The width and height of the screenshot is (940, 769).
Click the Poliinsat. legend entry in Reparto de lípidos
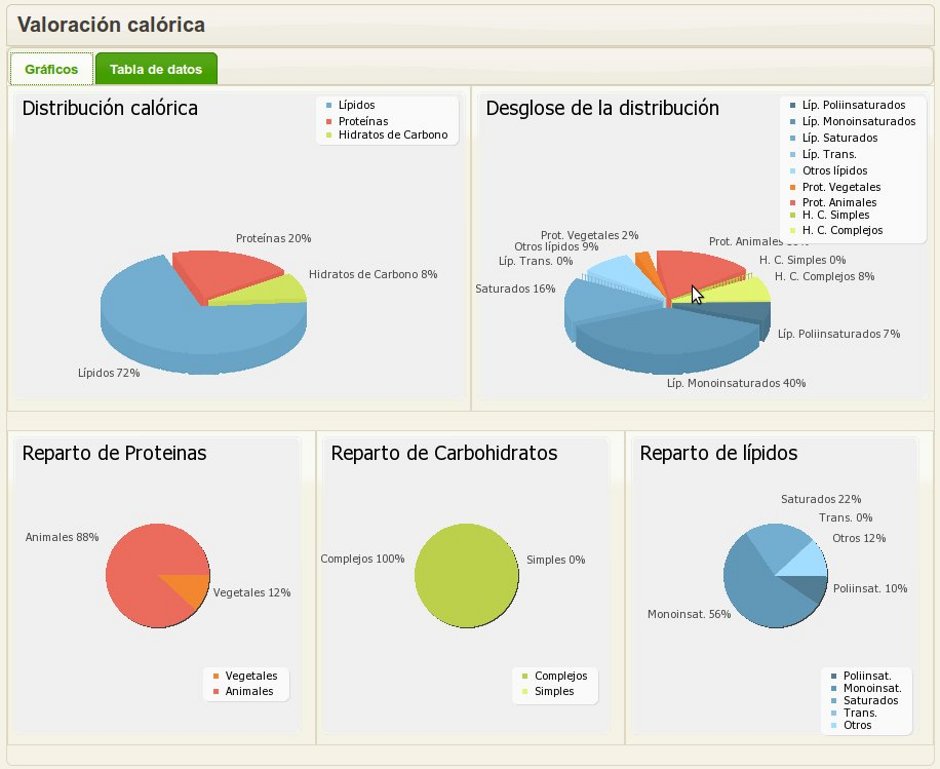point(861,675)
